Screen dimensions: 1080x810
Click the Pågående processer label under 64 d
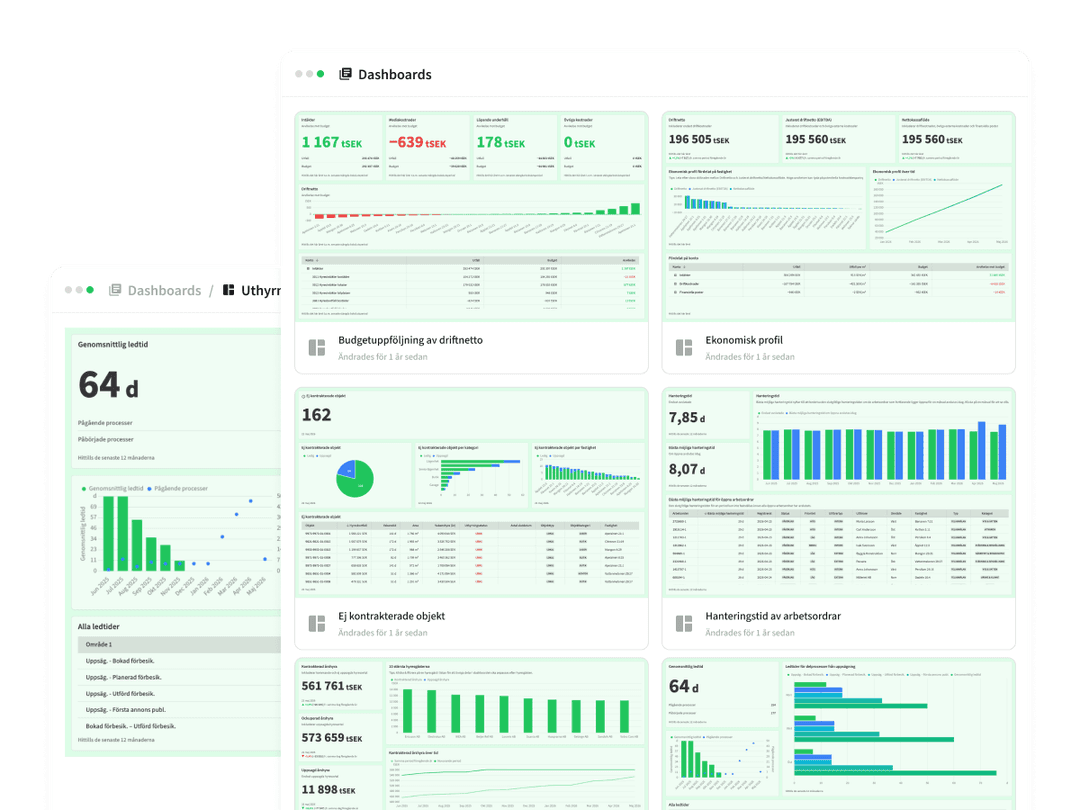click(105, 423)
